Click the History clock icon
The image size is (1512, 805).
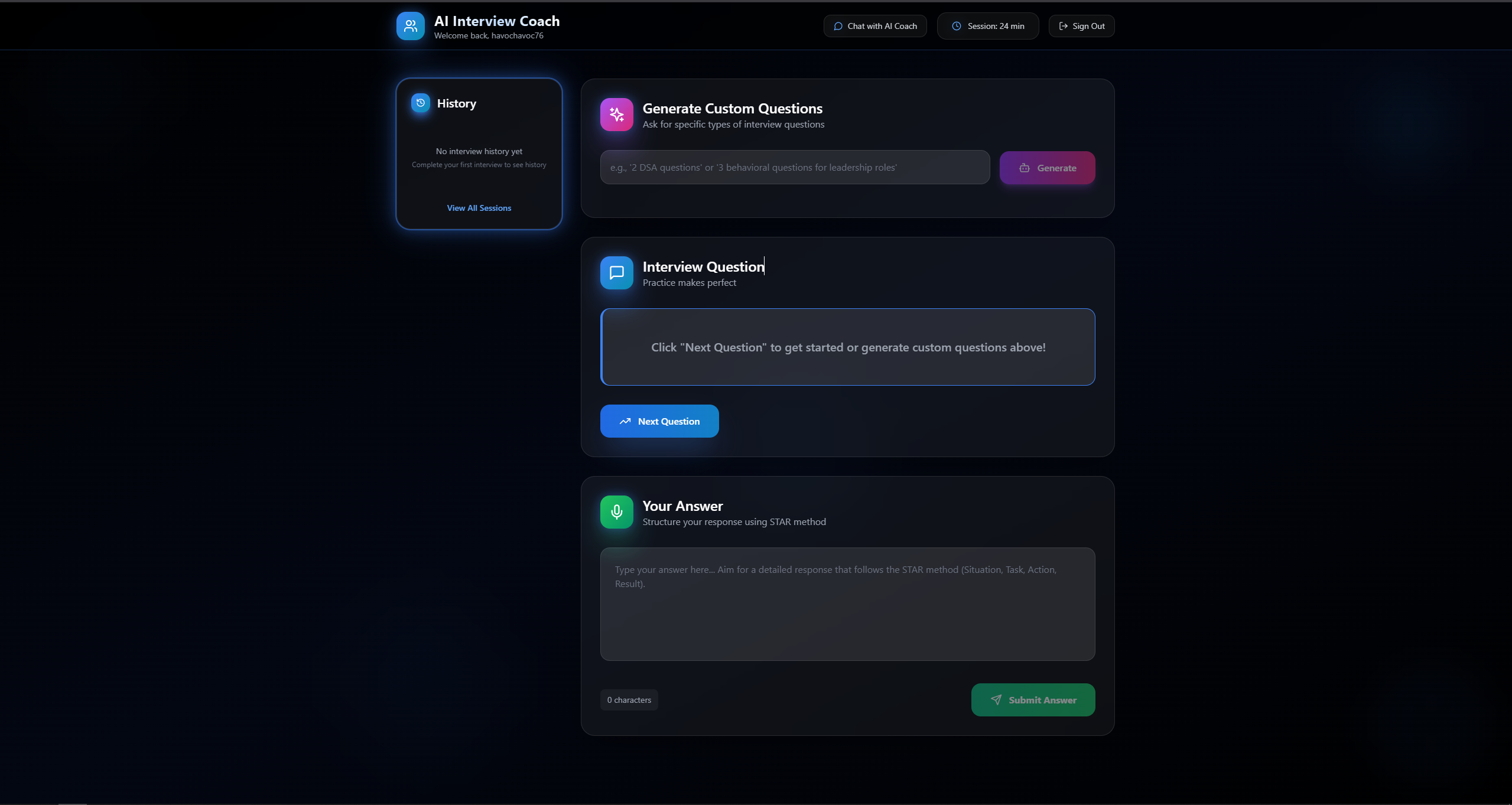click(x=420, y=103)
